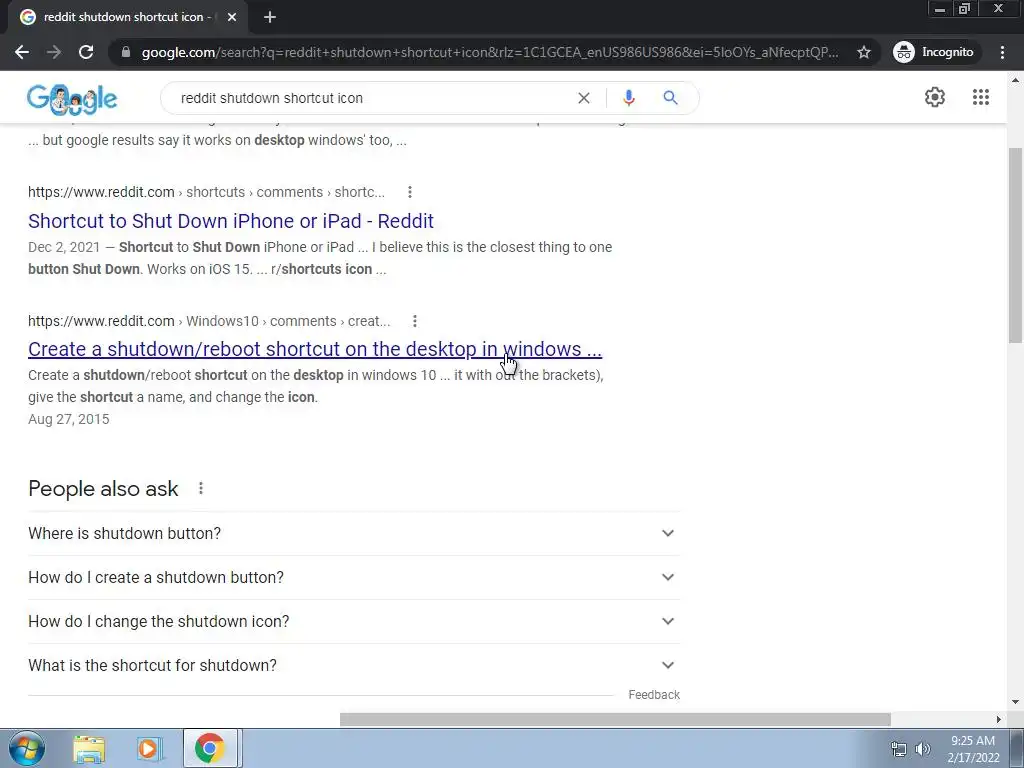This screenshot has height=768, width=1024.
Task: Open the Windows Start menu
Action: [27, 748]
